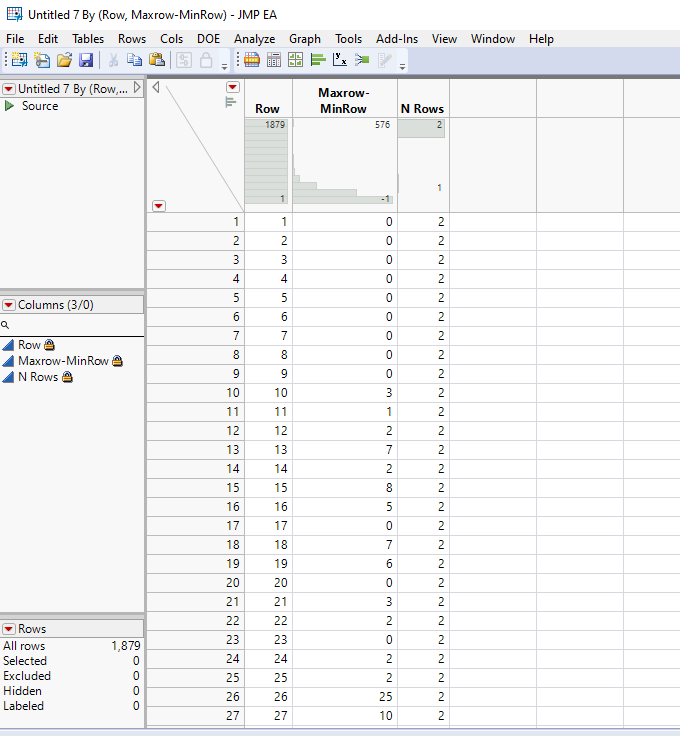Click the Open file folder icon
The width and height of the screenshot is (680, 736).
click(64, 60)
